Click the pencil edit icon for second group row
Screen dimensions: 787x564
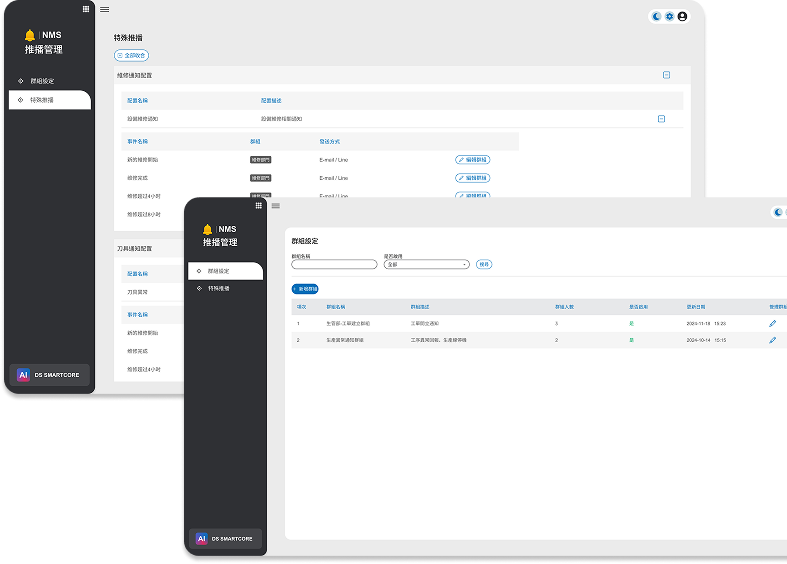pyautogui.click(x=772, y=340)
